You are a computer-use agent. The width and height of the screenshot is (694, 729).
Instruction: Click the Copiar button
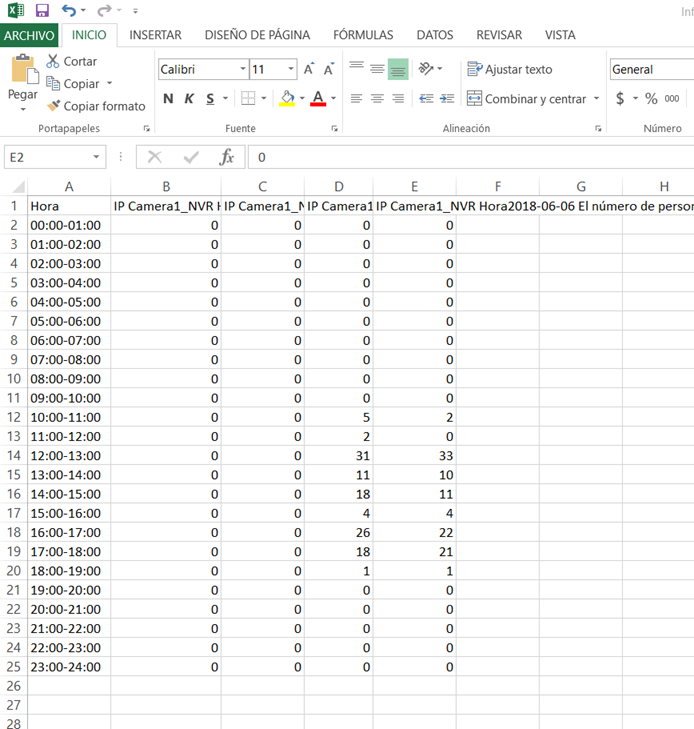point(73,84)
